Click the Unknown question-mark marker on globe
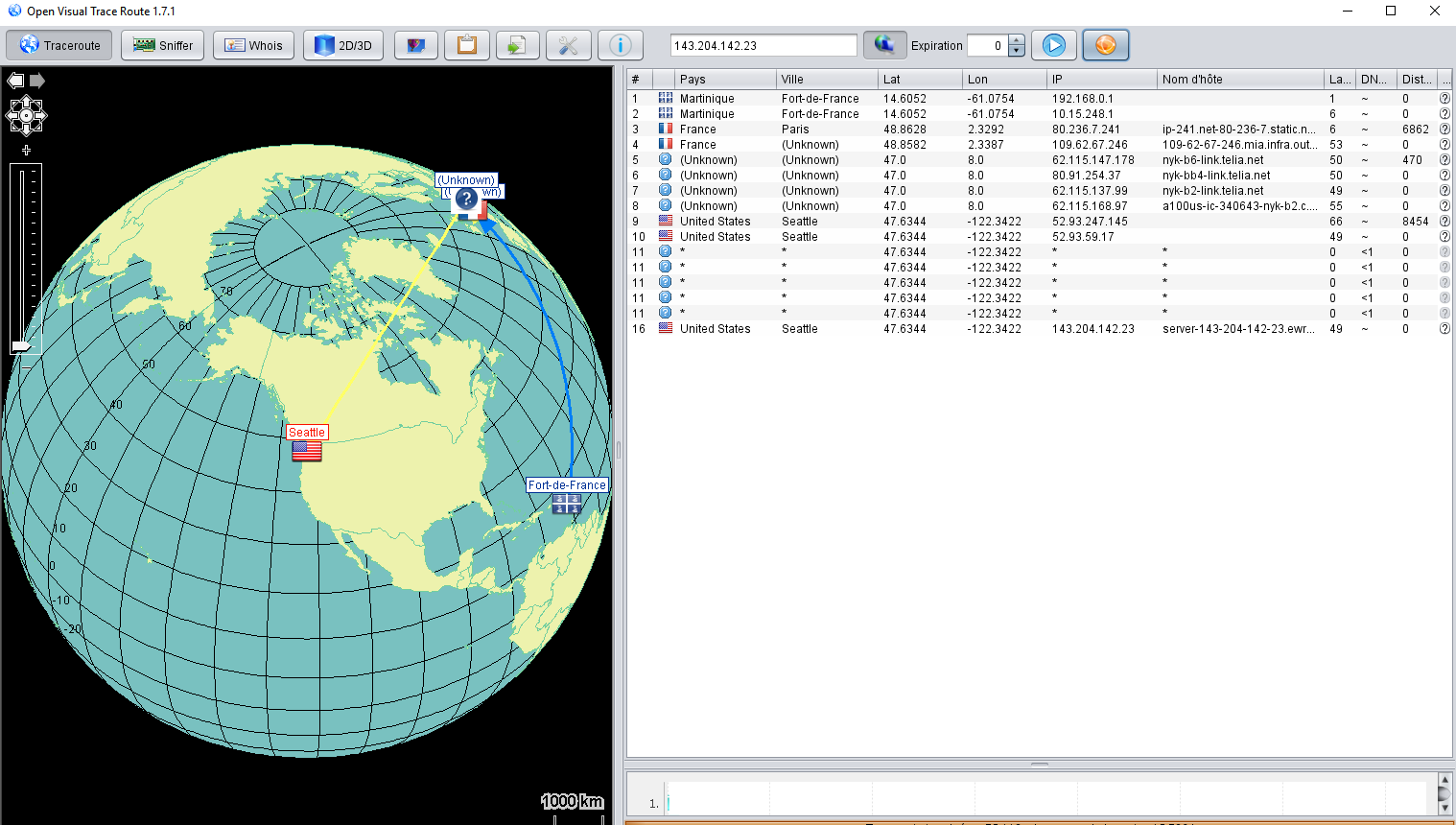Image resolution: width=1456 pixels, height=825 pixels. click(x=466, y=199)
